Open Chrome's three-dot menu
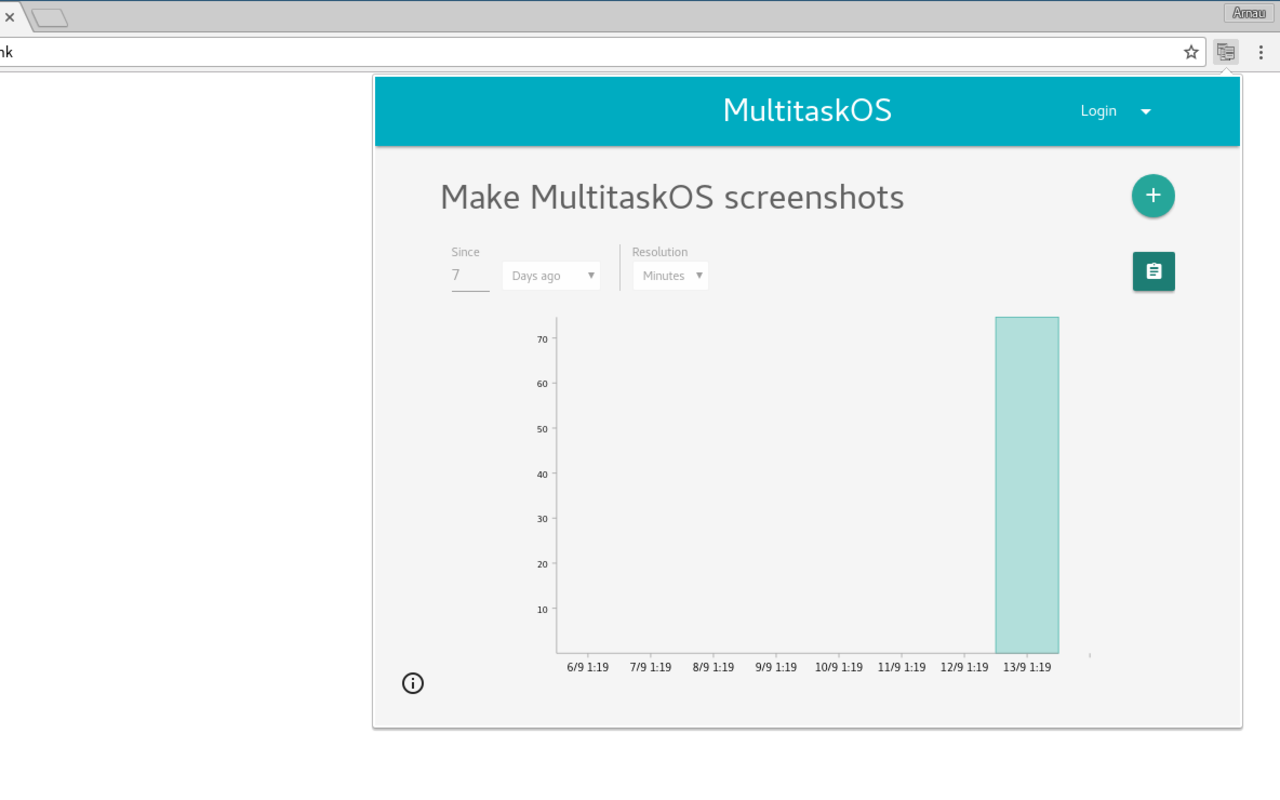This screenshot has height=800, width=1280. tap(1261, 52)
